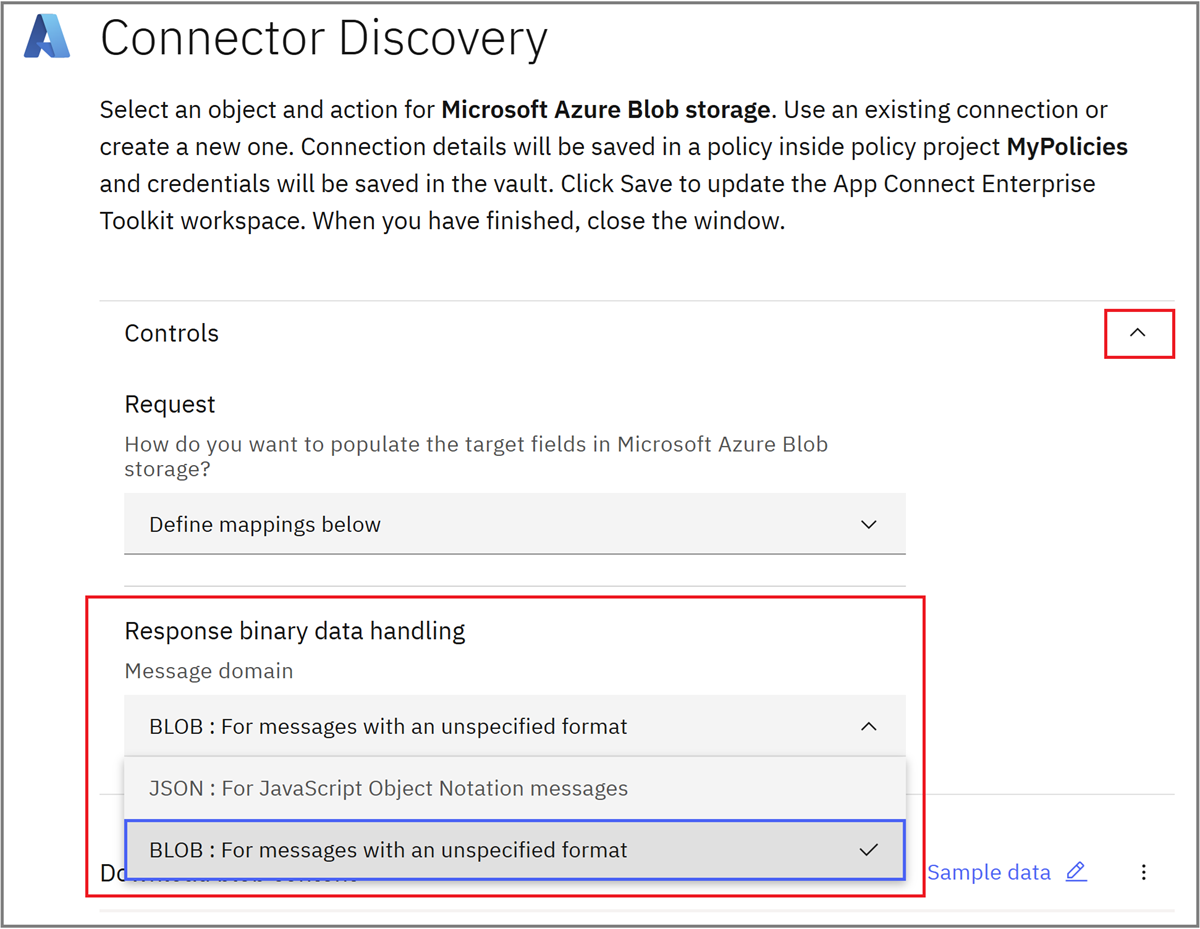Screen dimensions: 1200x929
Task: Click the 'How do you want to populate' helper text
Action: click(476, 444)
